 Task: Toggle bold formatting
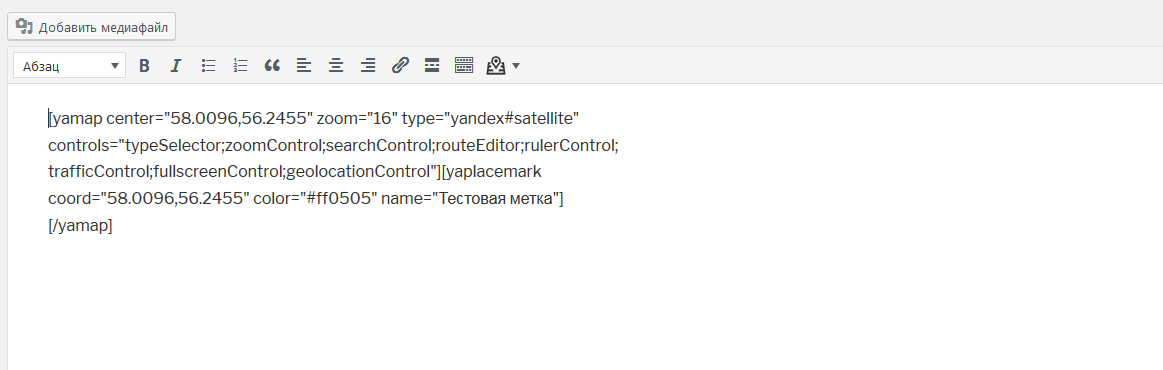(144, 66)
